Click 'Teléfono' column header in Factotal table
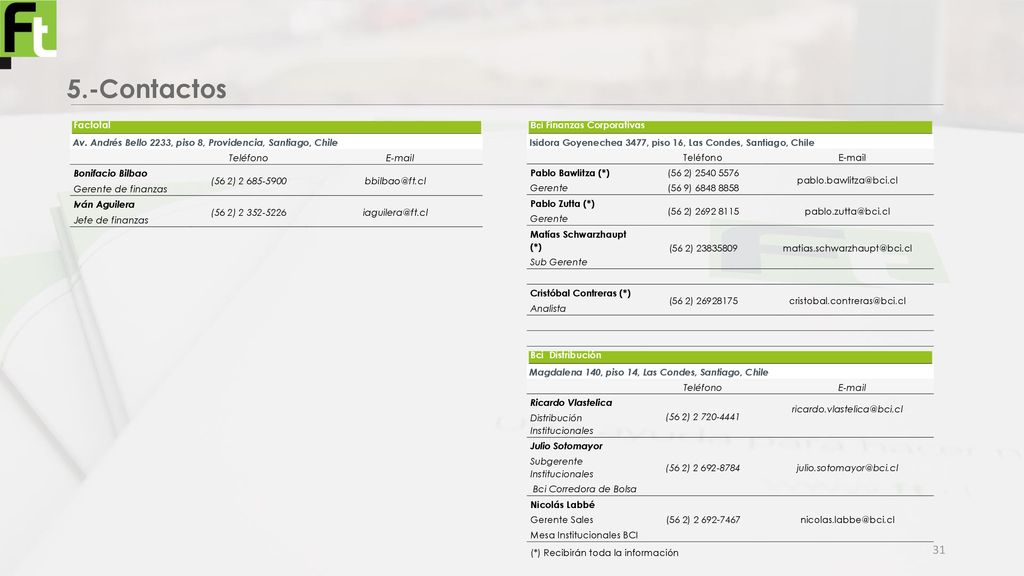 248,158
